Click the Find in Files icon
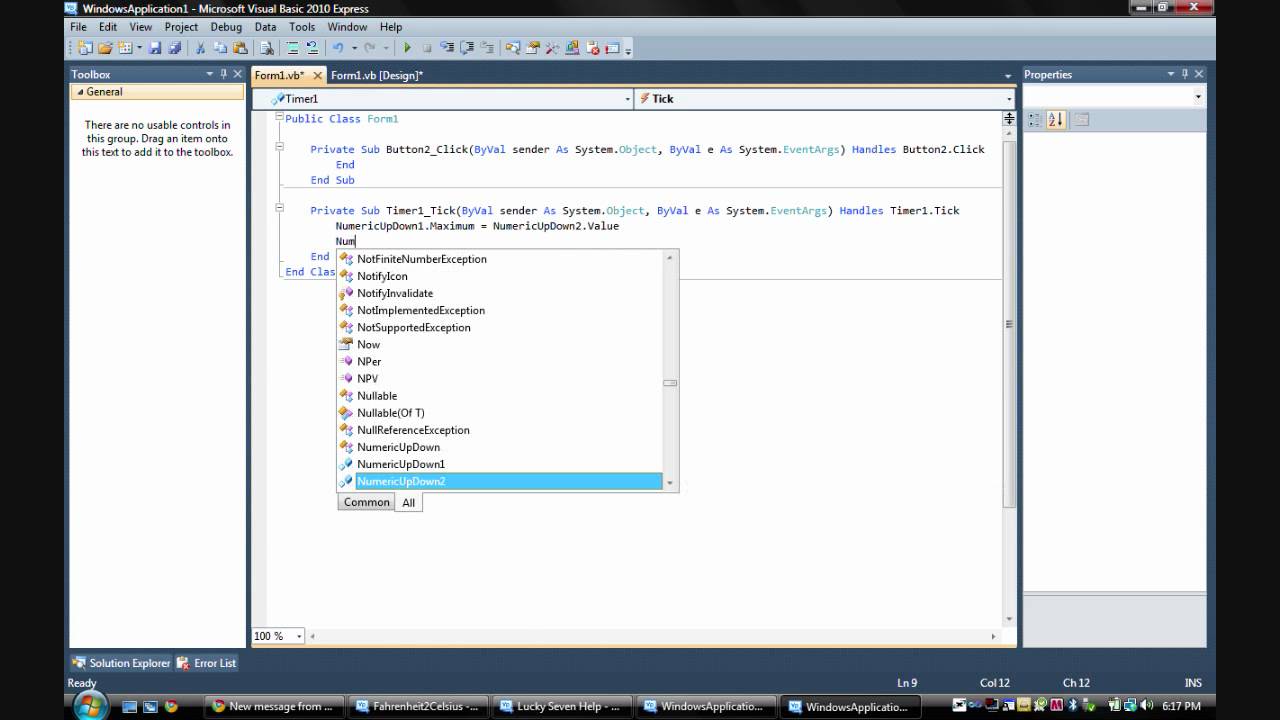The width and height of the screenshot is (1280, 720). 267,48
